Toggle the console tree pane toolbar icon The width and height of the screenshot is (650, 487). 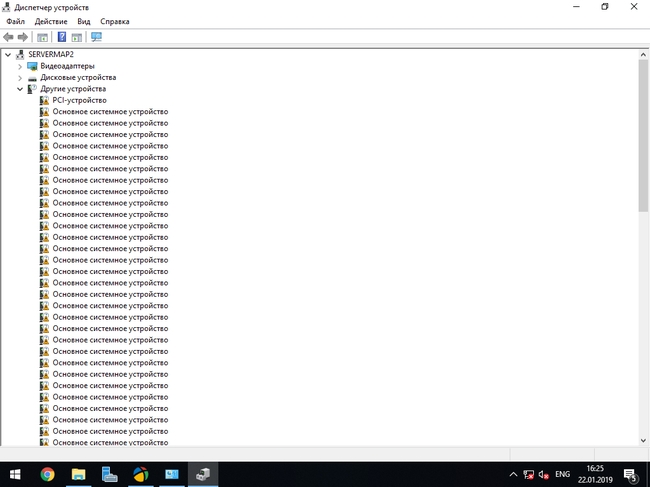point(42,37)
